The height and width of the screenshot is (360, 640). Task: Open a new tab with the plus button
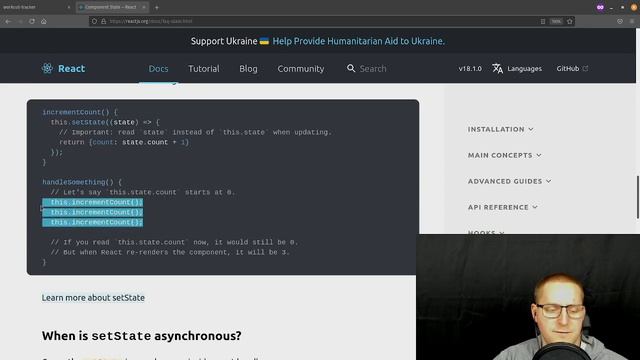[x=157, y=7]
